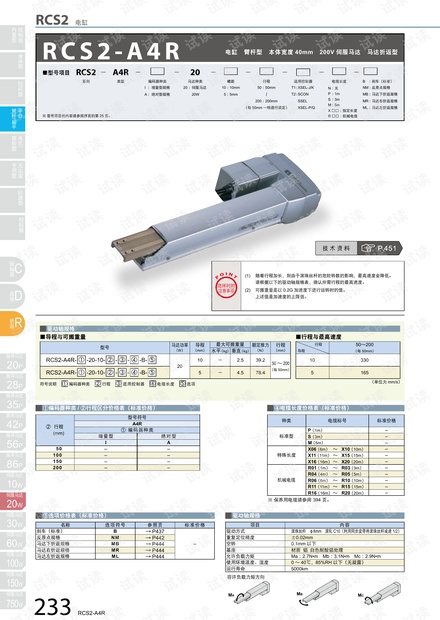Screen dimensions: 440x620
Task: Click the 2.5 vertical payload value
Action: coord(240,360)
